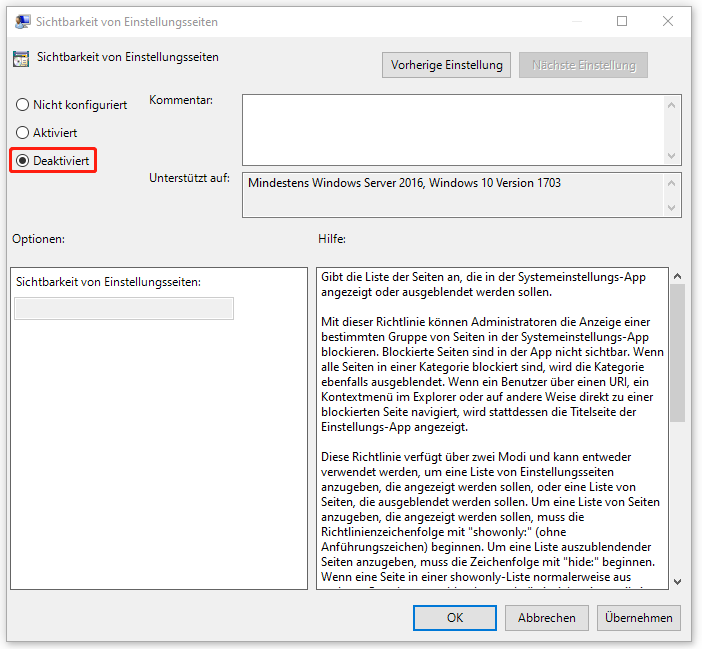Click the Hilfe panel scroll up arrow
Image resolution: width=702 pixels, height=649 pixels.
(x=677, y=276)
